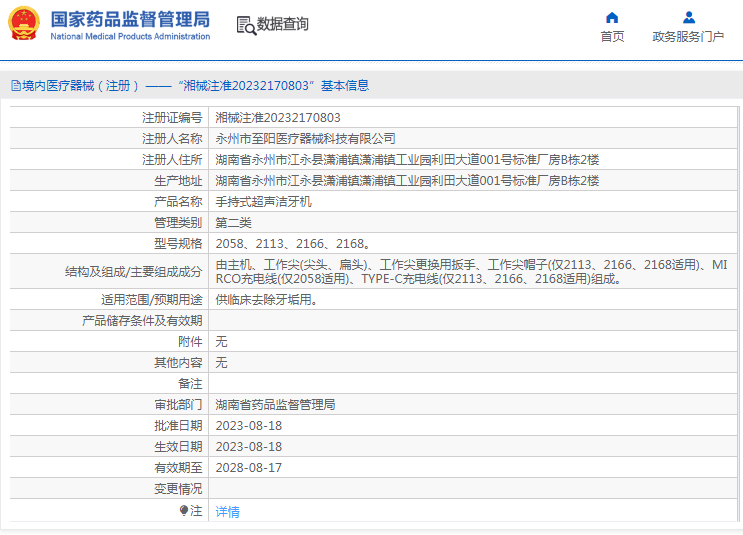Click the 批准日期 label
The width and height of the screenshot is (743, 535).
pos(178,426)
